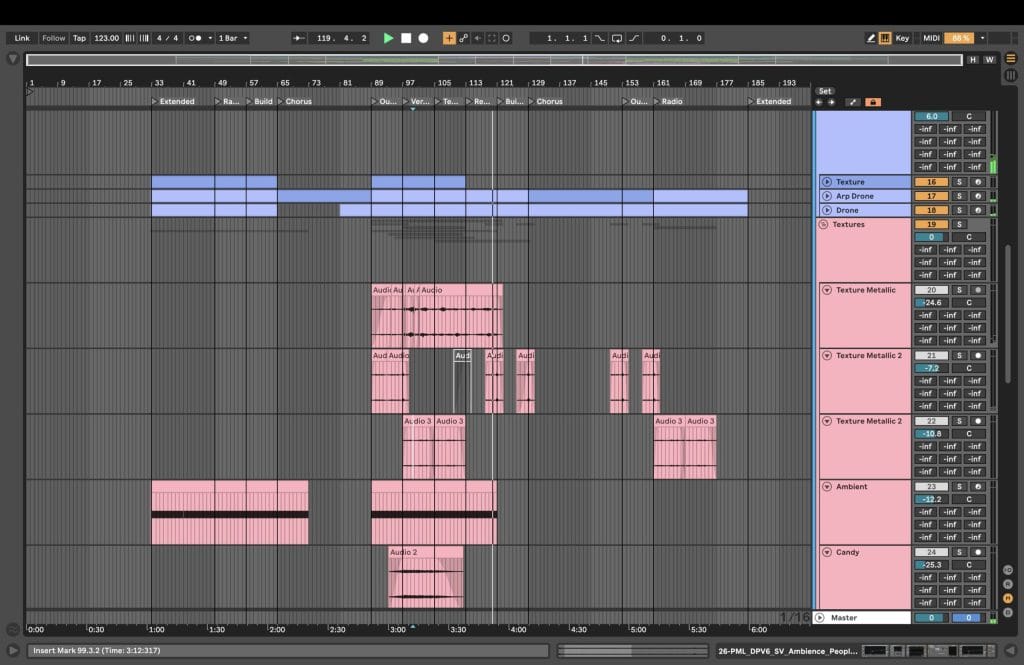Screen dimensions: 1024x665
Task: Toggle the Draw Mode pencil icon
Action: tap(870, 38)
